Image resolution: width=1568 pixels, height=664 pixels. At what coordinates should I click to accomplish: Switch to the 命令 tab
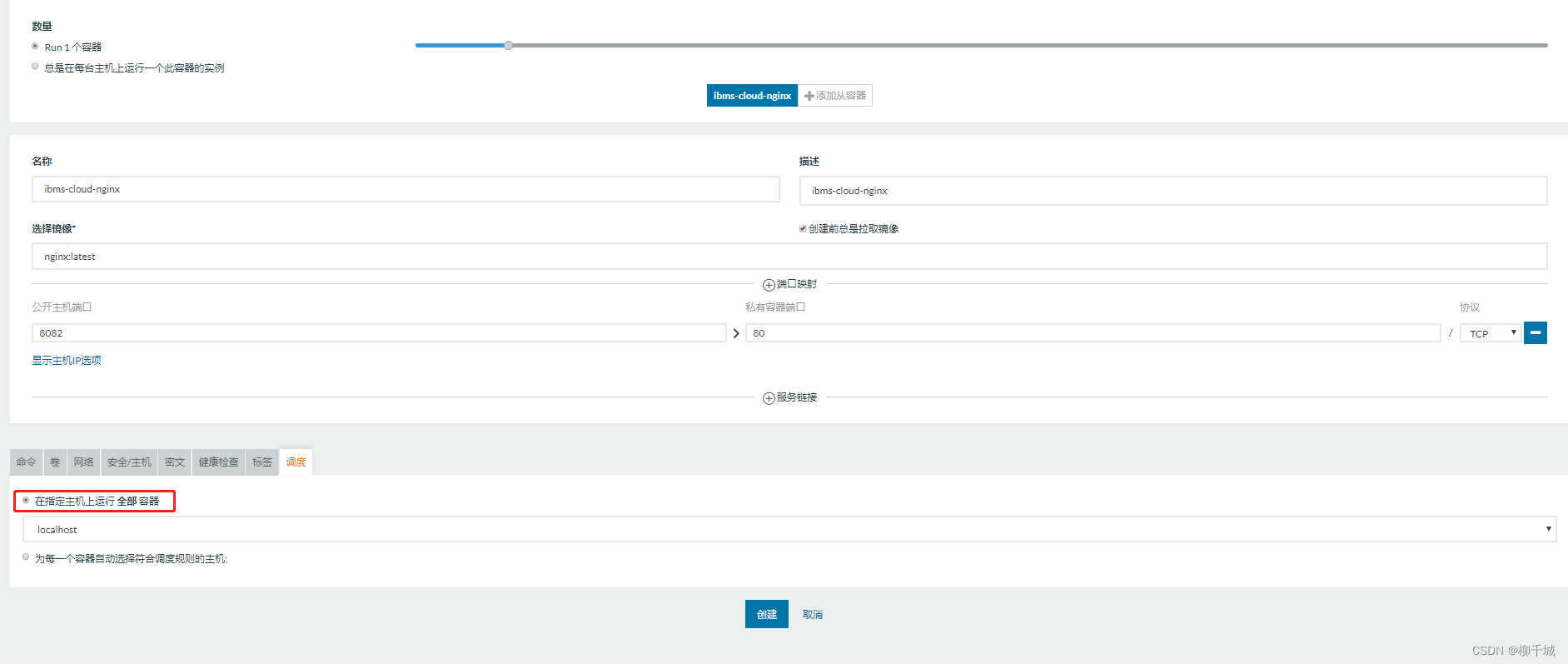(x=27, y=462)
